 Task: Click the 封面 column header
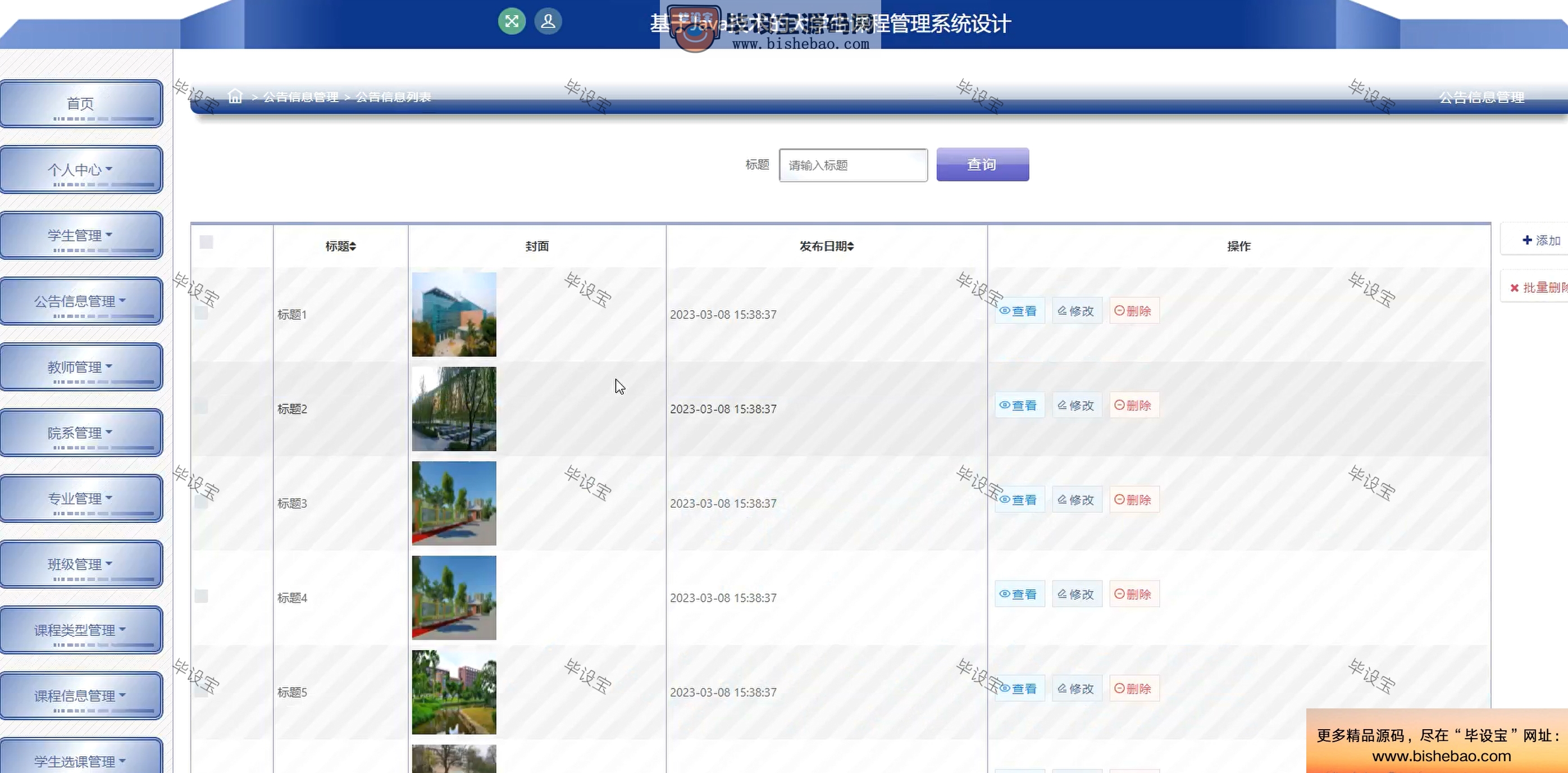point(537,247)
